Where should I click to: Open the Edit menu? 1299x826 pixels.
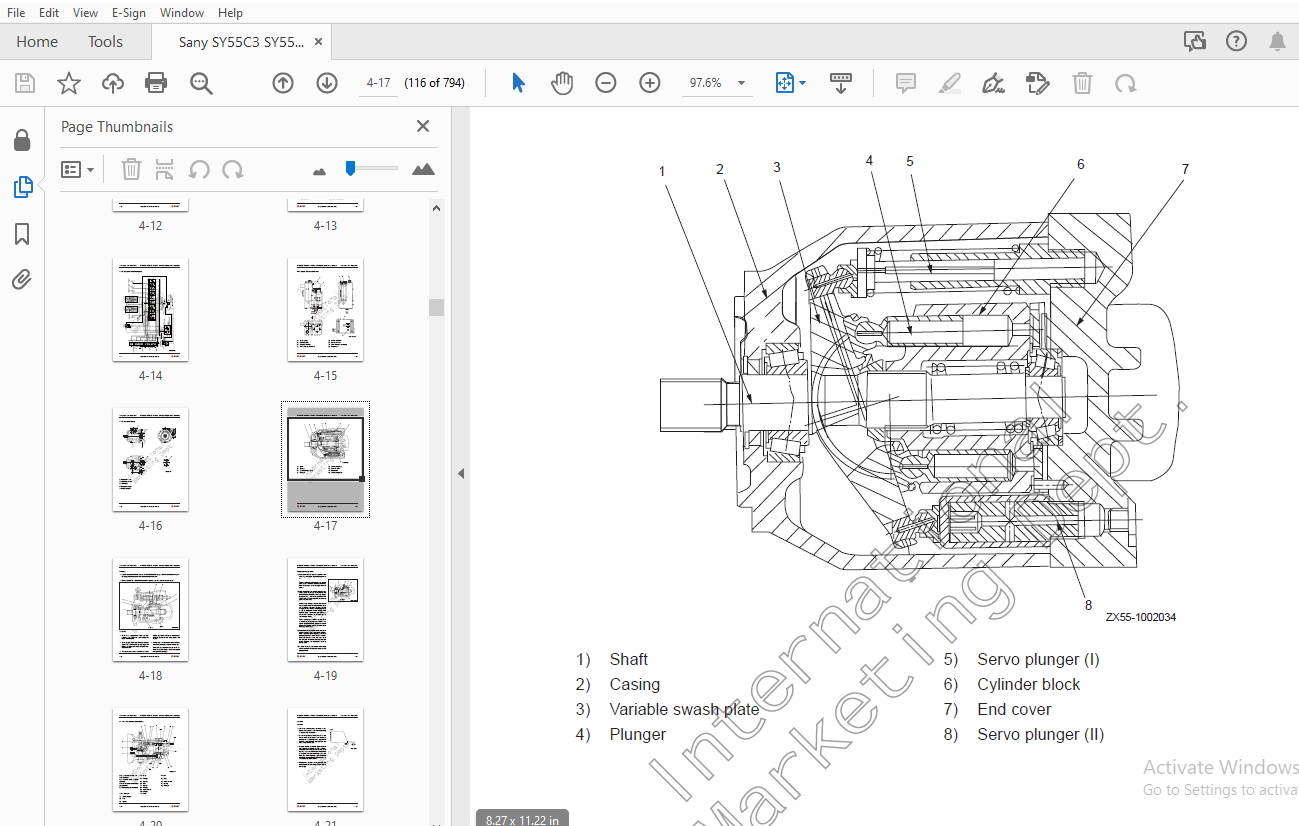coord(49,12)
